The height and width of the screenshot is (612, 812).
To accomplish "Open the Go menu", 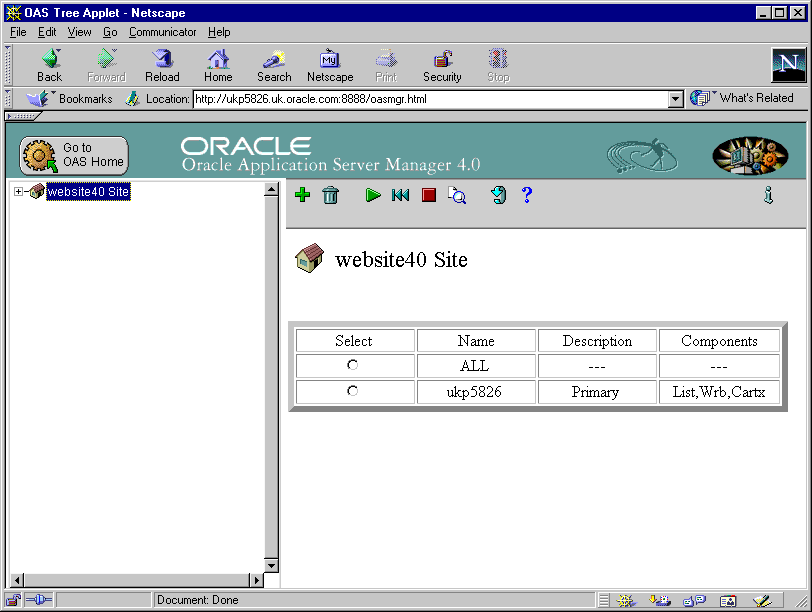I will tap(110, 32).
